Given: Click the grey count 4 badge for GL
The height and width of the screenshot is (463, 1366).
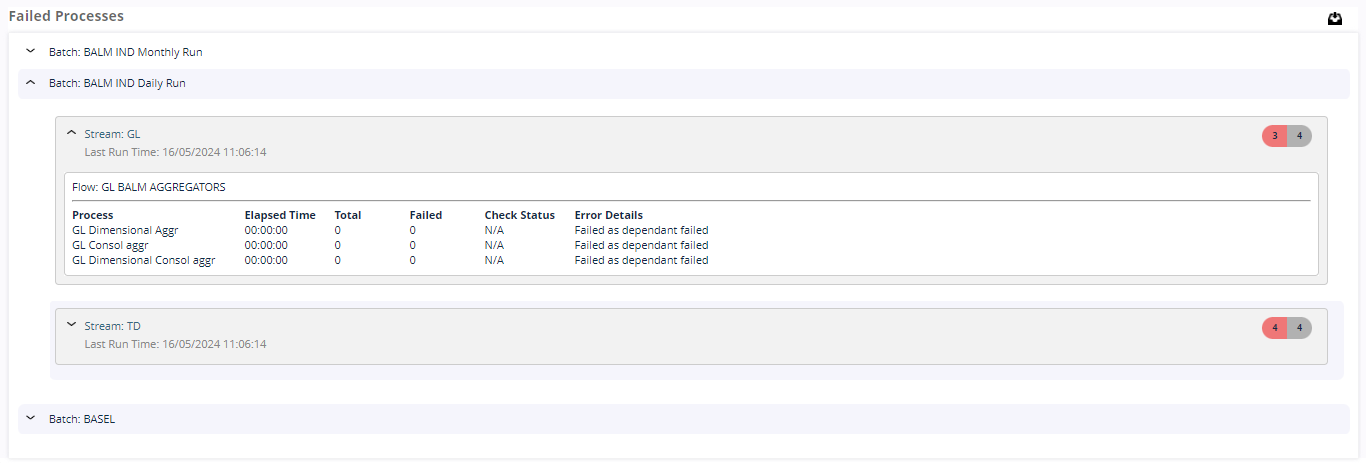Looking at the screenshot, I should [x=1299, y=136].
